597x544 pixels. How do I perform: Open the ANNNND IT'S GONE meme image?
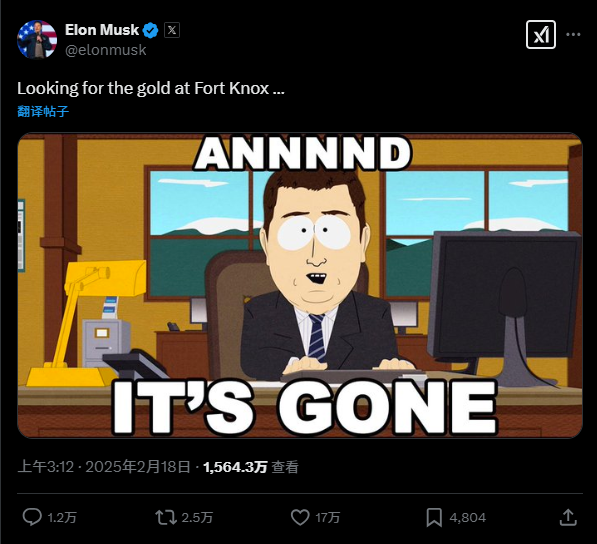300,285
